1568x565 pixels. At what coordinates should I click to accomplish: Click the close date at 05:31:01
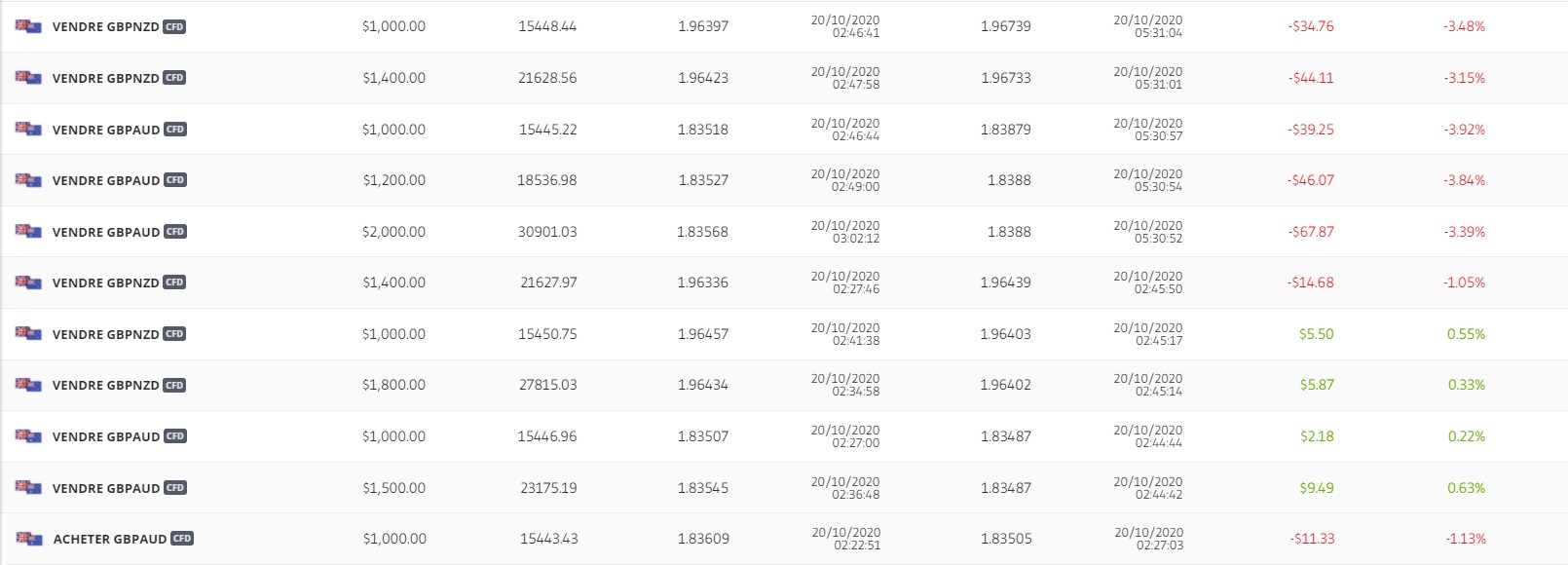(1147, 78)
